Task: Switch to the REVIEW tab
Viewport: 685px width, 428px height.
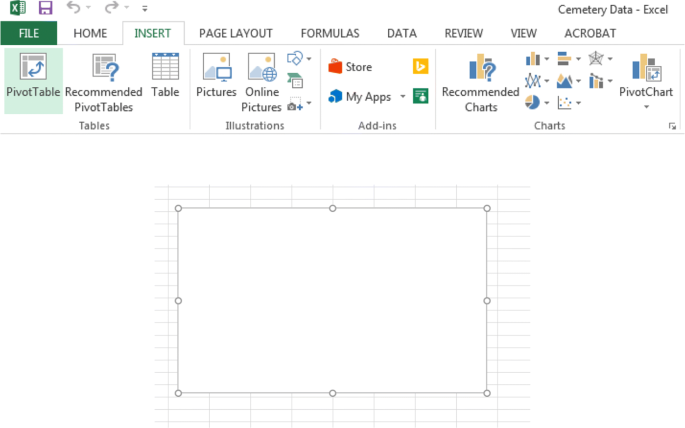Action: click(464, 33)
